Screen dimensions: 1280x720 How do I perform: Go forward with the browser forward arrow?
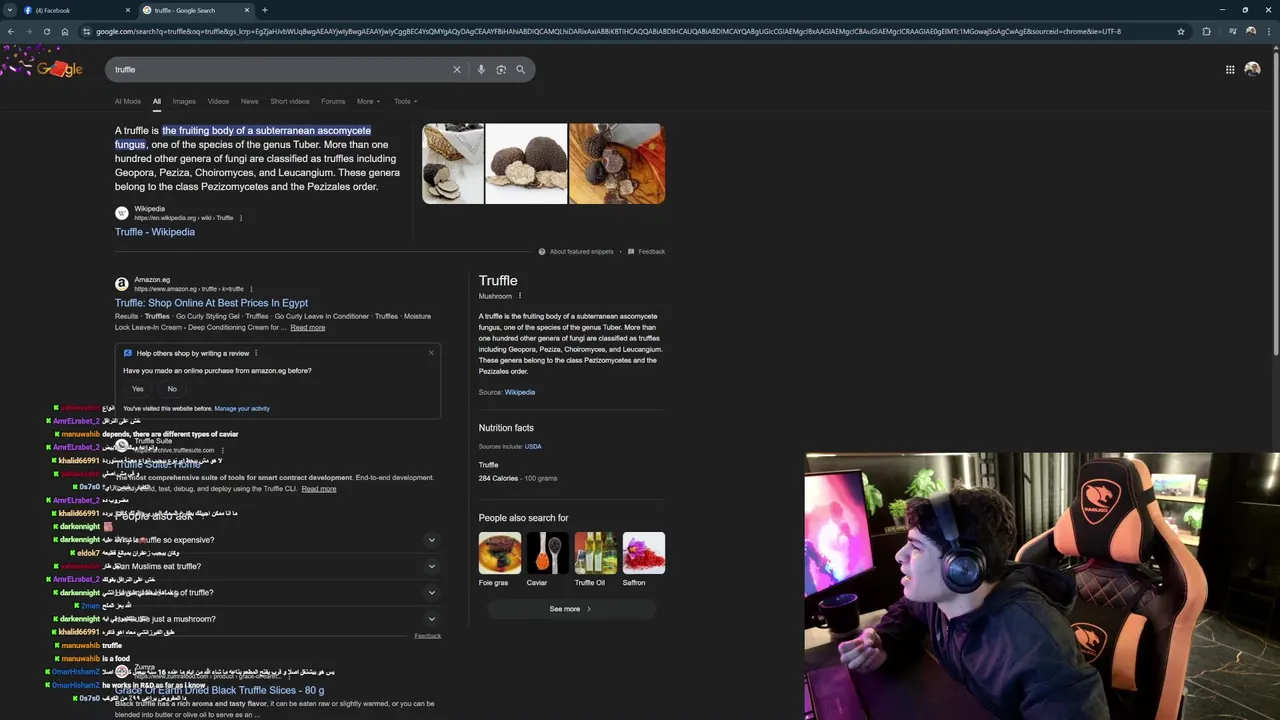coord(28,31)
